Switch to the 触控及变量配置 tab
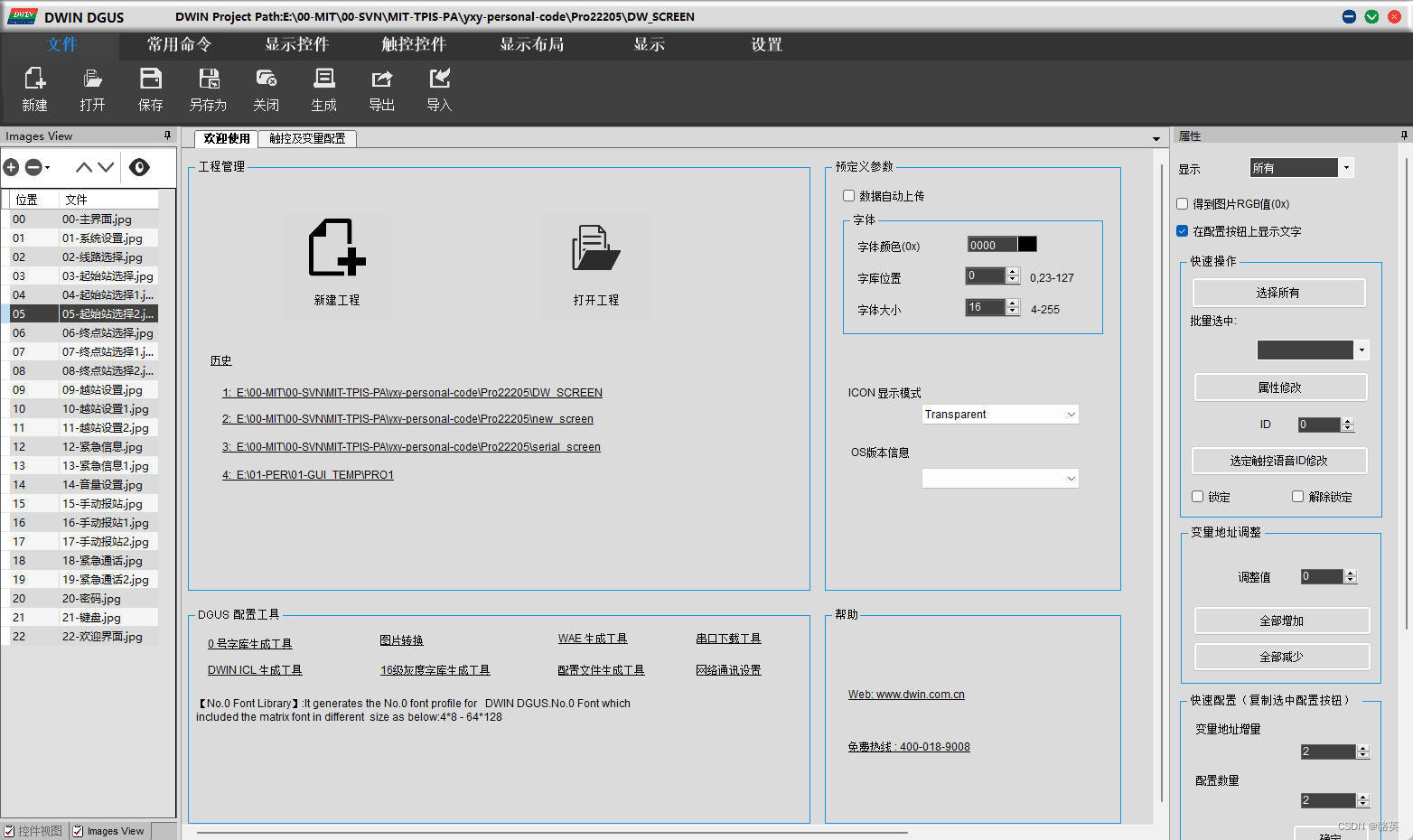 point(307,138)
